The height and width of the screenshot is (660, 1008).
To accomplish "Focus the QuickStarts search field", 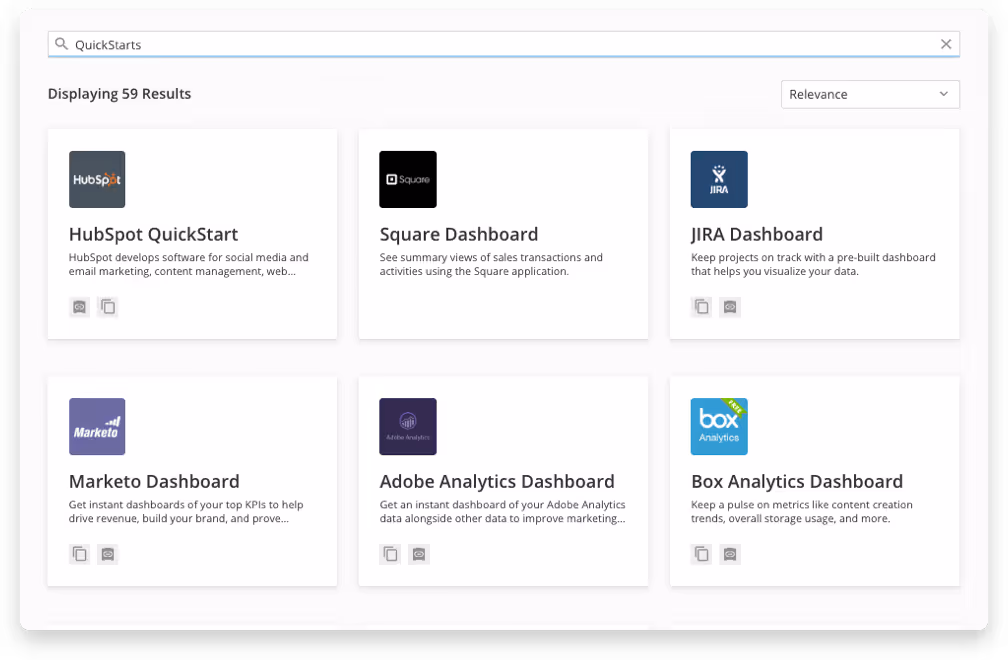I will (503, 44).
